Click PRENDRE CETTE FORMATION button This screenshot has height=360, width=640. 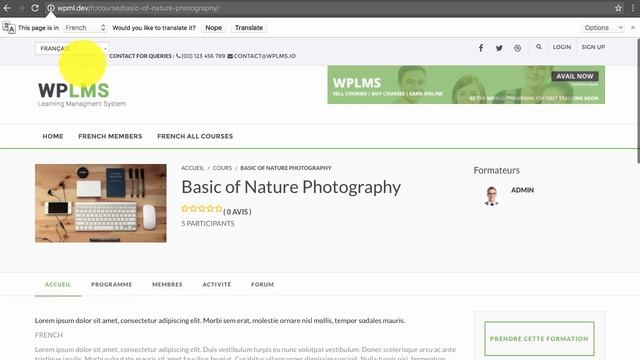[x=539, y=339]
